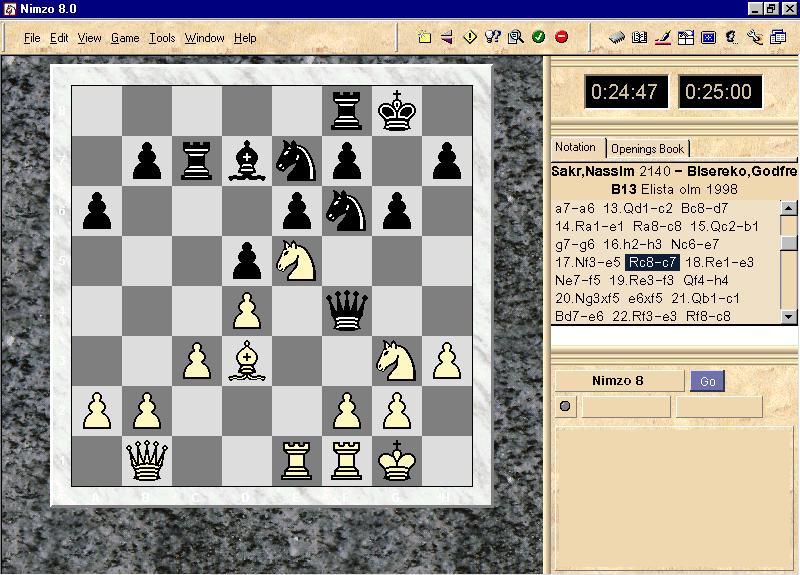This screenshot has width=800, height=575.
Task: Toggle the round engine status indicator
Action: coord(565,406)
